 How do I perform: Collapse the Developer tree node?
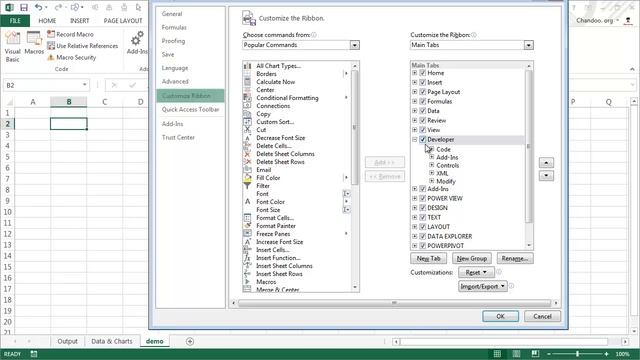(414, 139)
